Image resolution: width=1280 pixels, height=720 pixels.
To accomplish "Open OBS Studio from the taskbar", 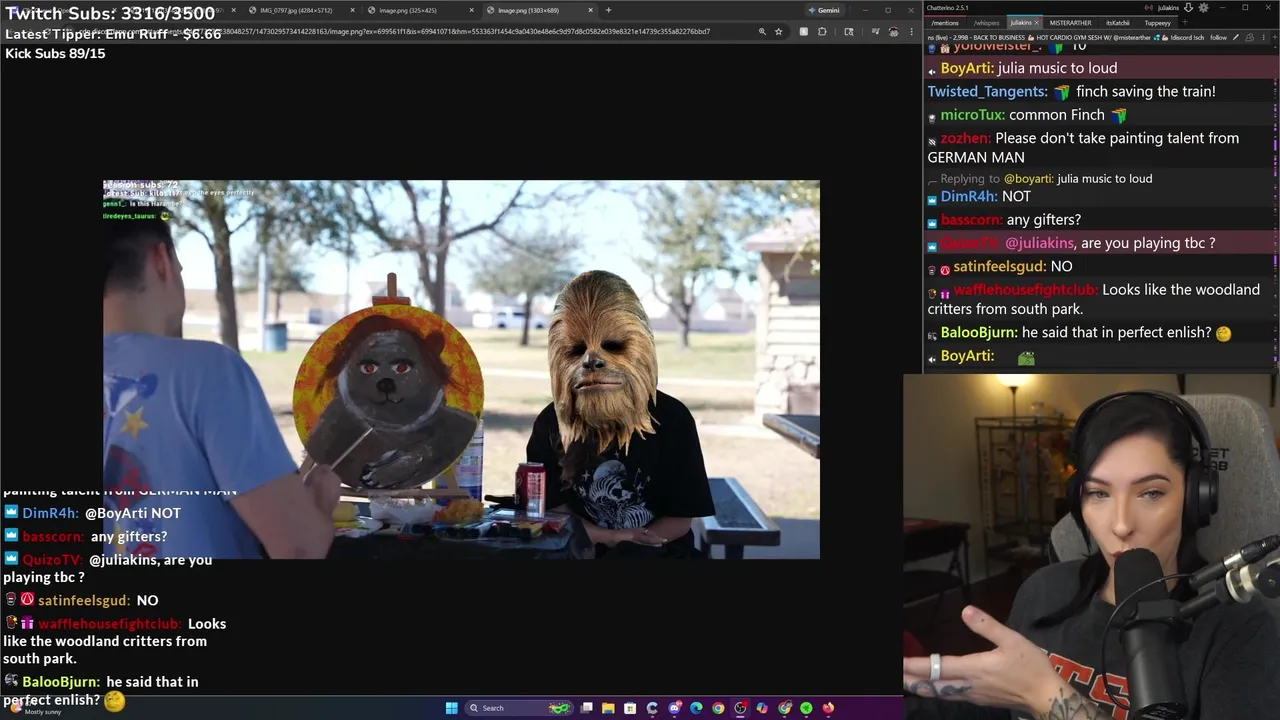I will point(740,708).
